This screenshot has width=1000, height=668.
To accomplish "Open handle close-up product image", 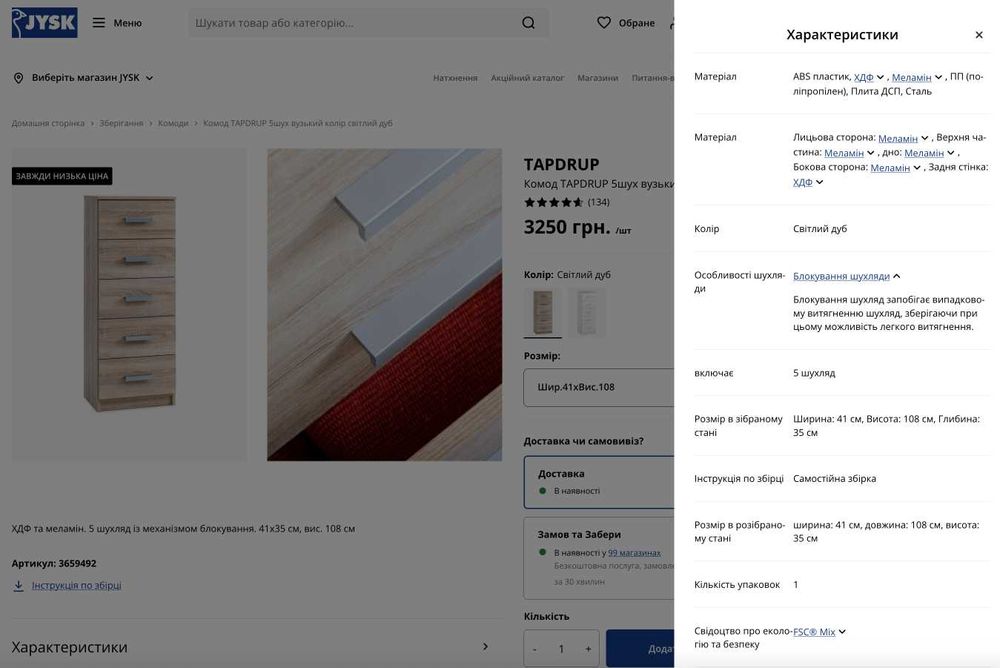I will (x=385, y=304).
